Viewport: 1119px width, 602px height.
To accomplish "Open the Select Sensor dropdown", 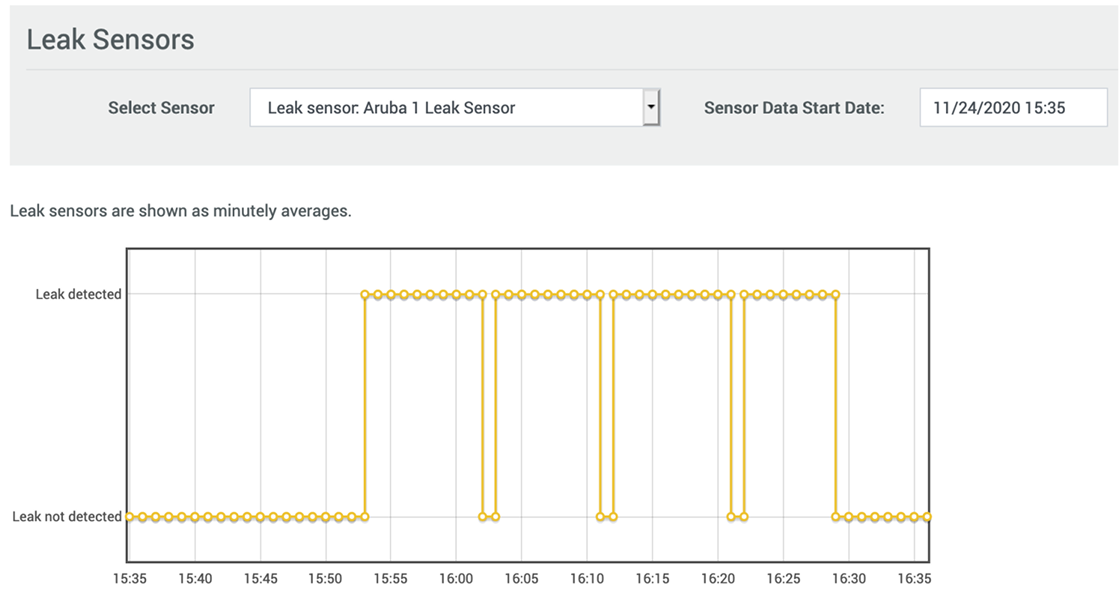I will click(x=446, y=107).
